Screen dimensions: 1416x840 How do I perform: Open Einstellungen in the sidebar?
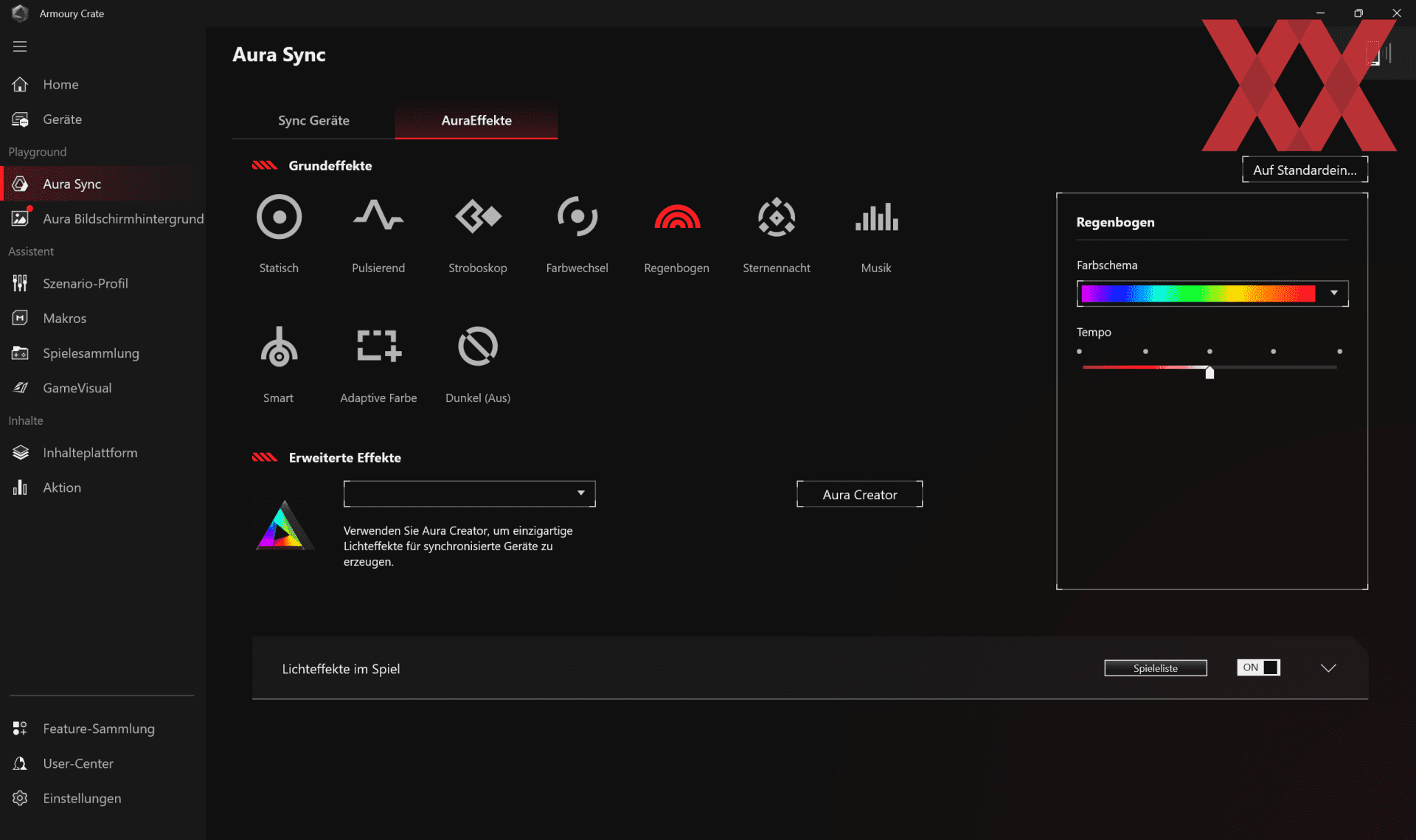pyautogui.click(x=82, y=798)
